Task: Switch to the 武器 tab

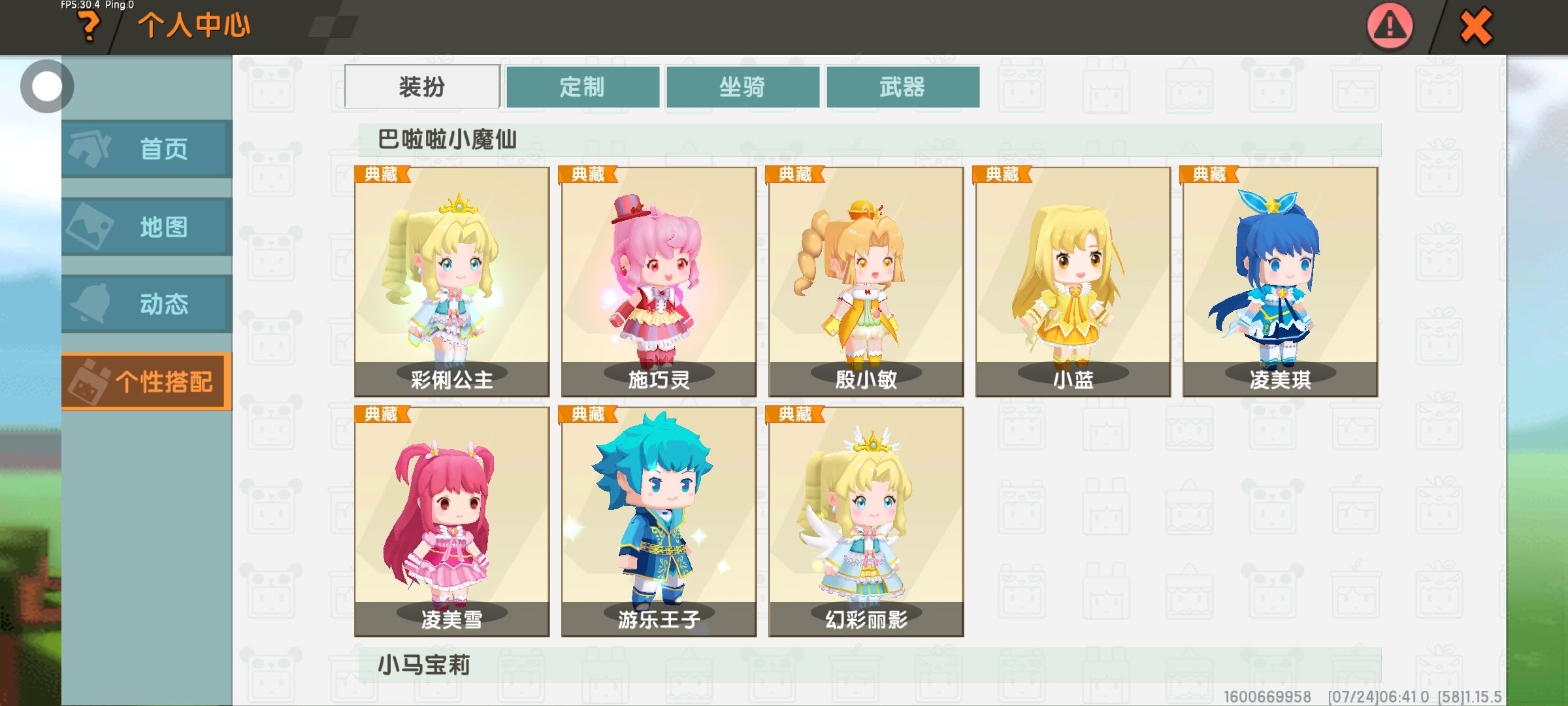Action: point(903,87)
